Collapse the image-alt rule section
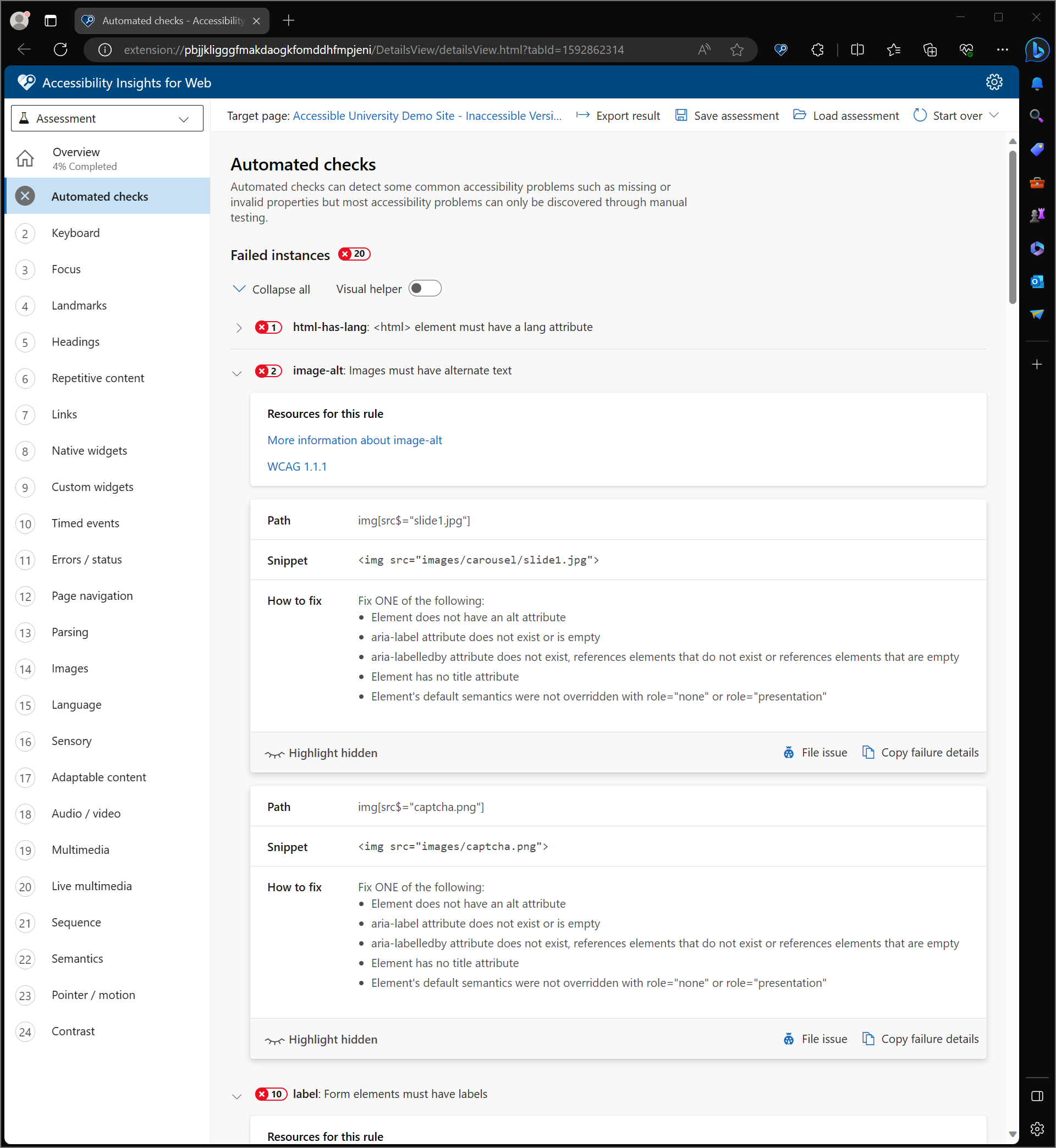 point(237,371)
